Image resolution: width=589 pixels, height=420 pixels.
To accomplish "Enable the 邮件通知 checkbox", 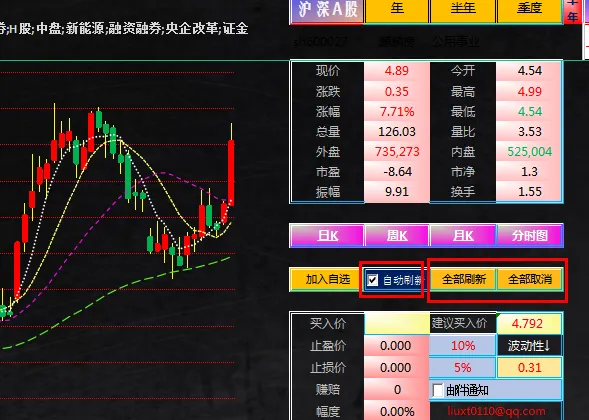I will click(438, 390).
